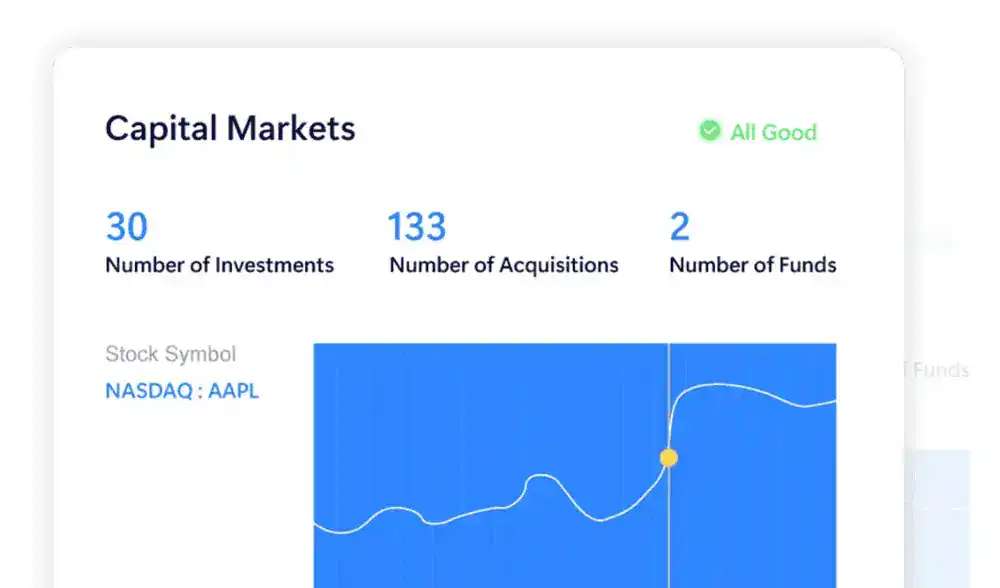
Task: Click the right end of the stock line
Action: pyautogui.click(x=834, y=401)
